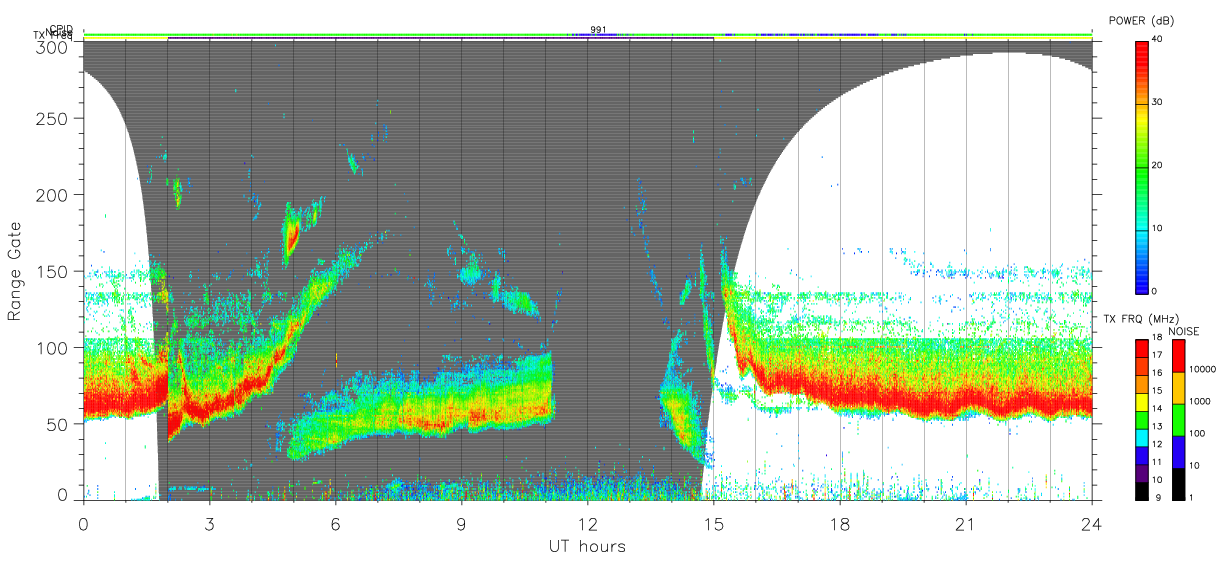Click the y-axis tick label '50'
The height and width of the screenshot is (567, 1228).
(x=57, y=424)
